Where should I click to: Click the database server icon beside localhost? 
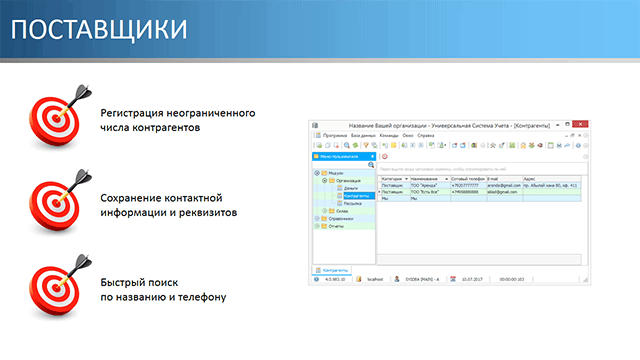click(358, 279)
